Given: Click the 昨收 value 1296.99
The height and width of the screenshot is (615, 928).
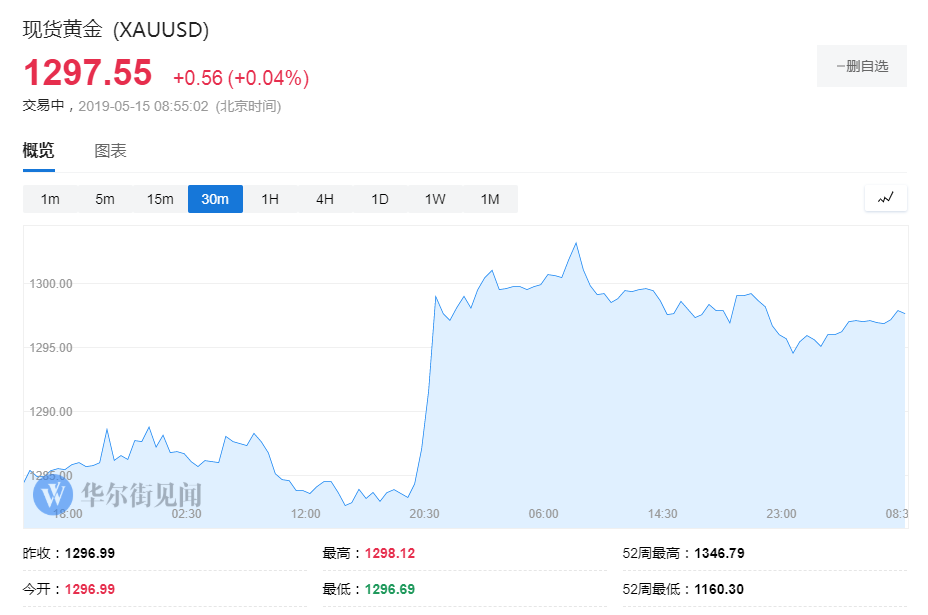Looking at the screenshot, I should [90, 551].
